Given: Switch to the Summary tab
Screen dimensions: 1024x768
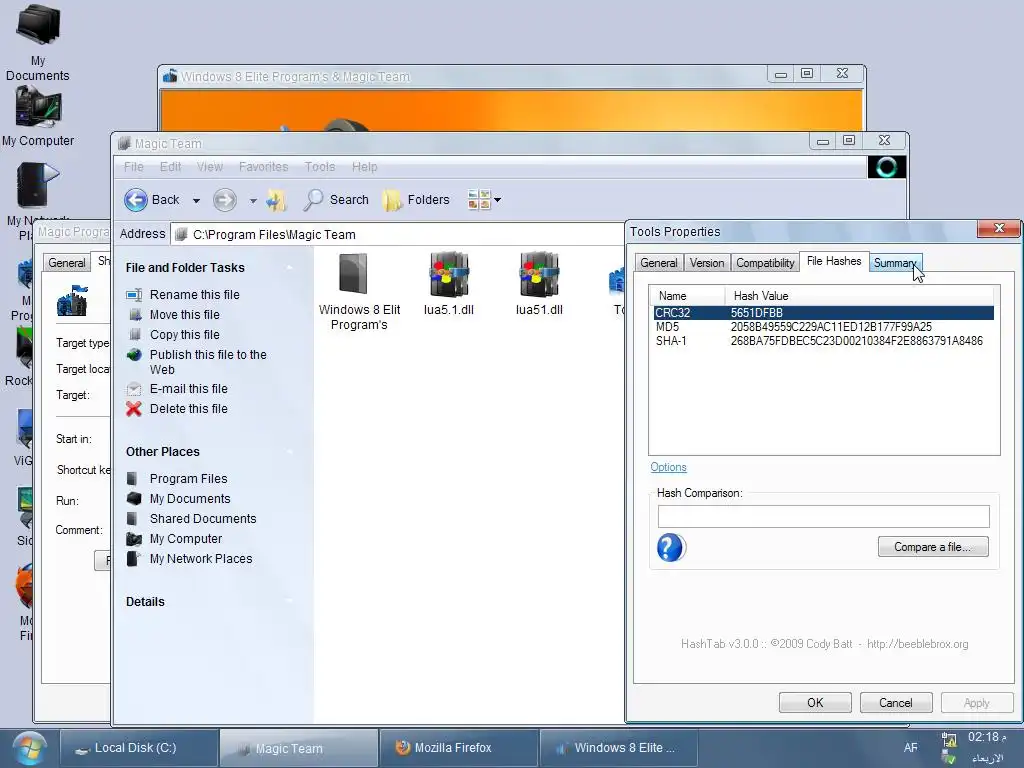Looking at the screenshot, I should 895,263.
